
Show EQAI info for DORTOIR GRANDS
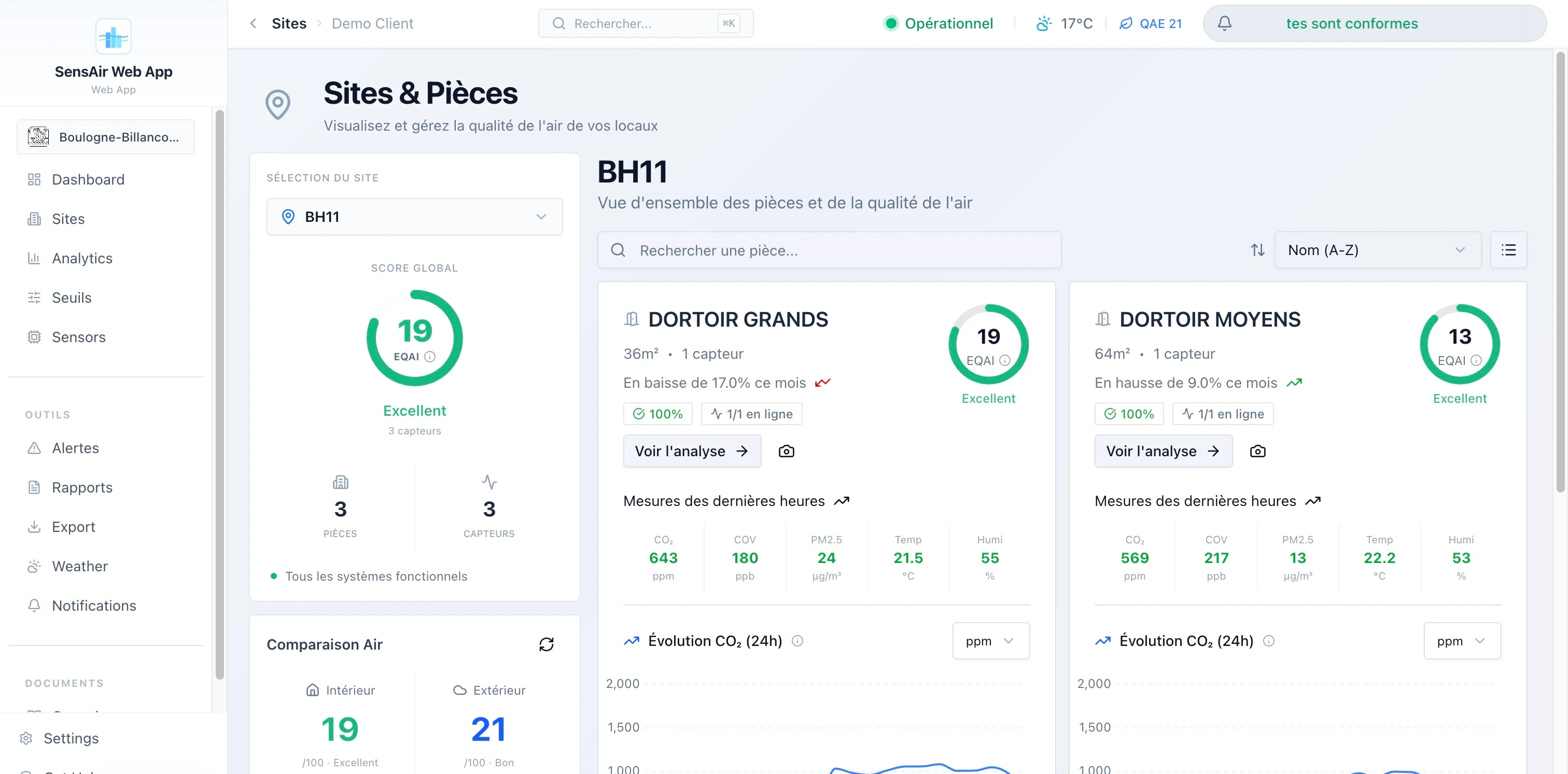pyautogui.click(x=1005, y=360)
